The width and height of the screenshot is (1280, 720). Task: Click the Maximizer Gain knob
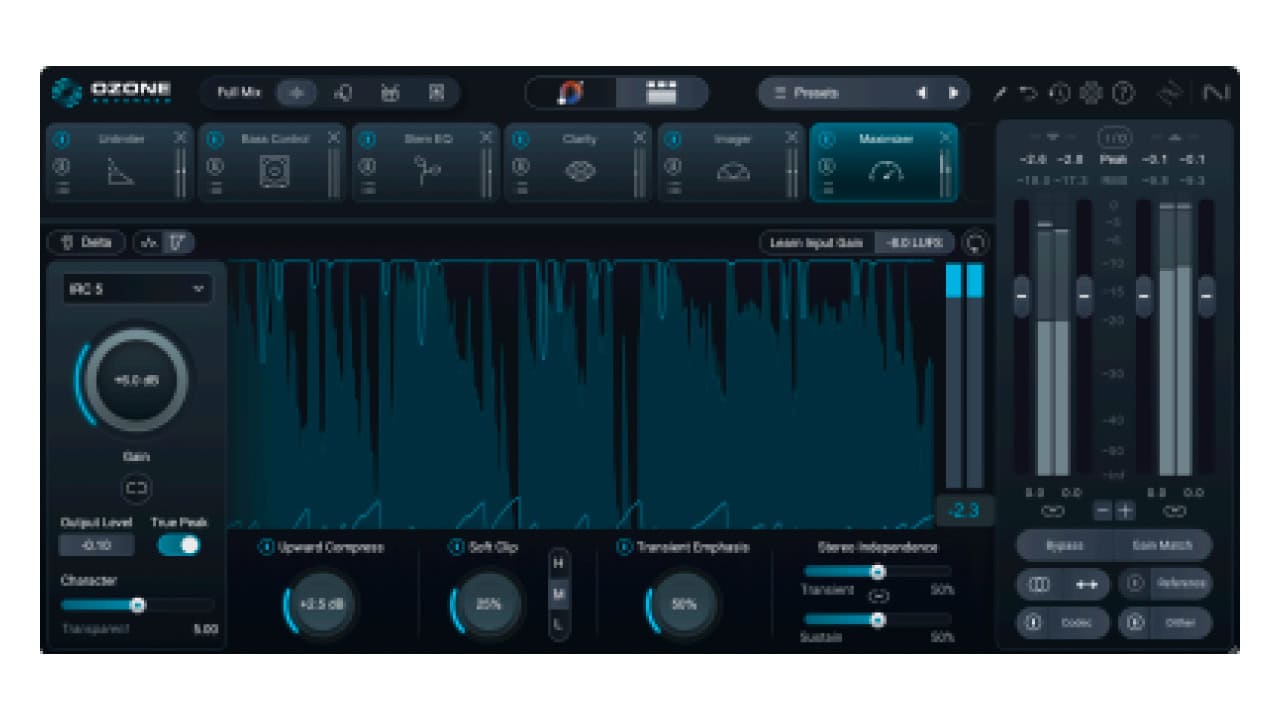coord(136,380)
